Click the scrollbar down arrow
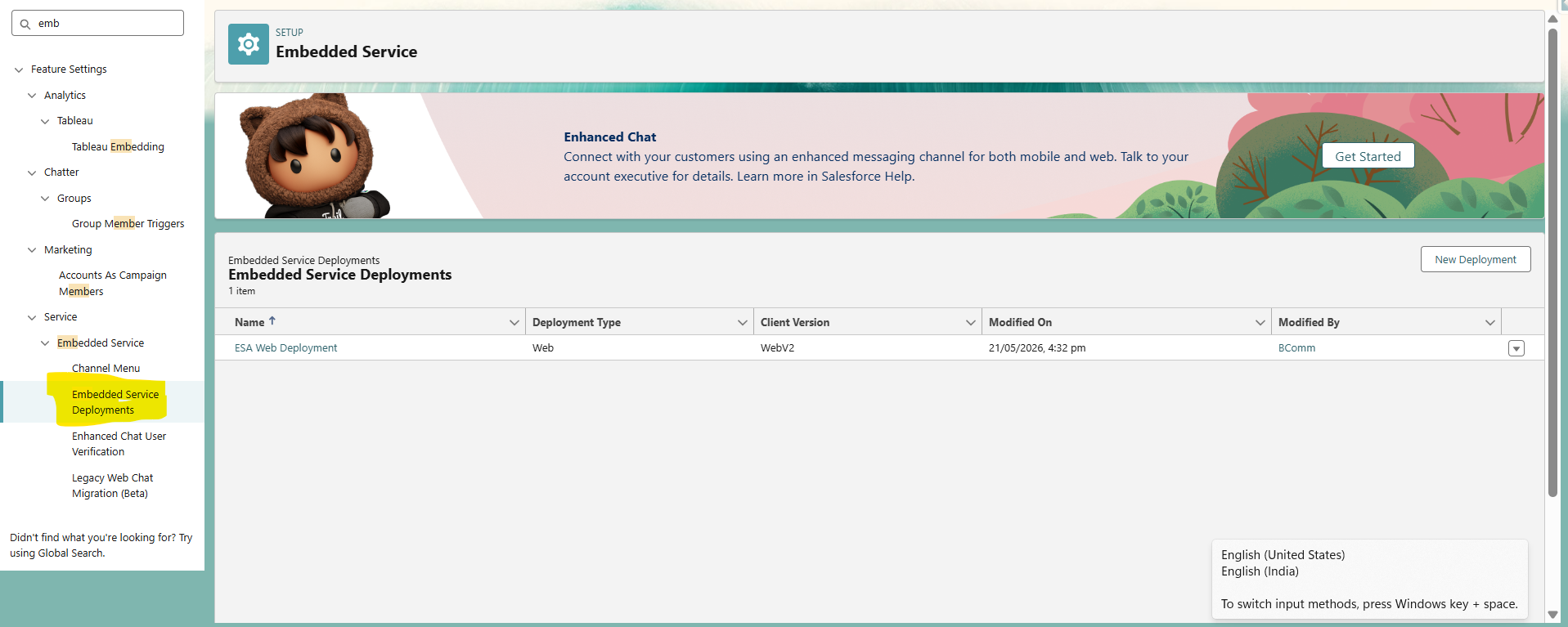The image size is (1568, 627). pos(1552,615)
